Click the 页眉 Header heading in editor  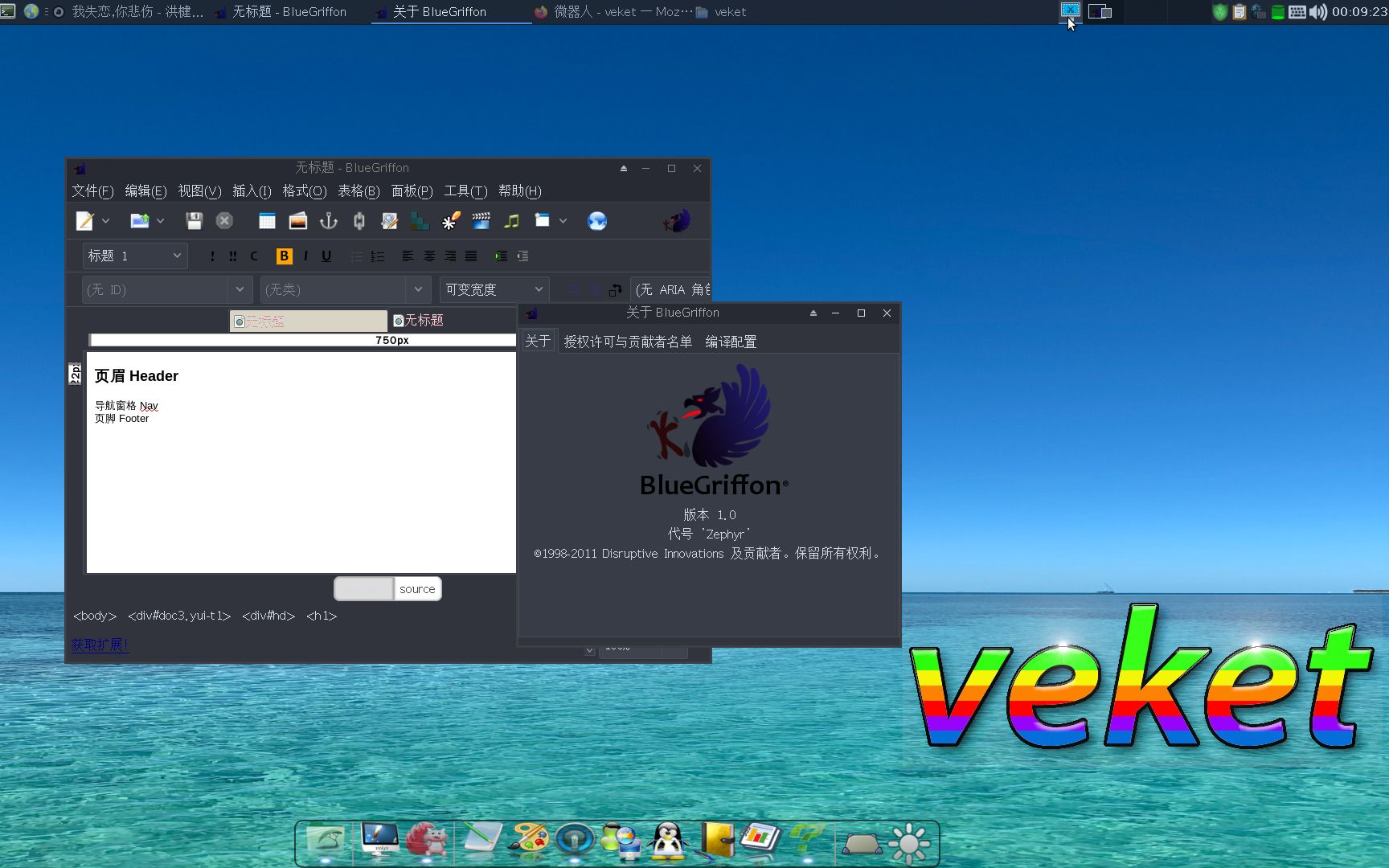tap(136, 376)
